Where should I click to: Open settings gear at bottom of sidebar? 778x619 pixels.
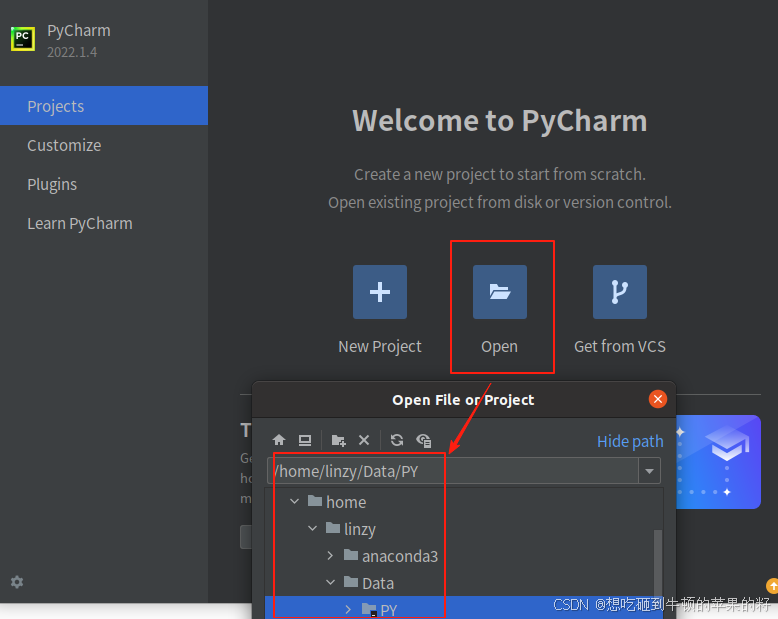coord(17,582)
